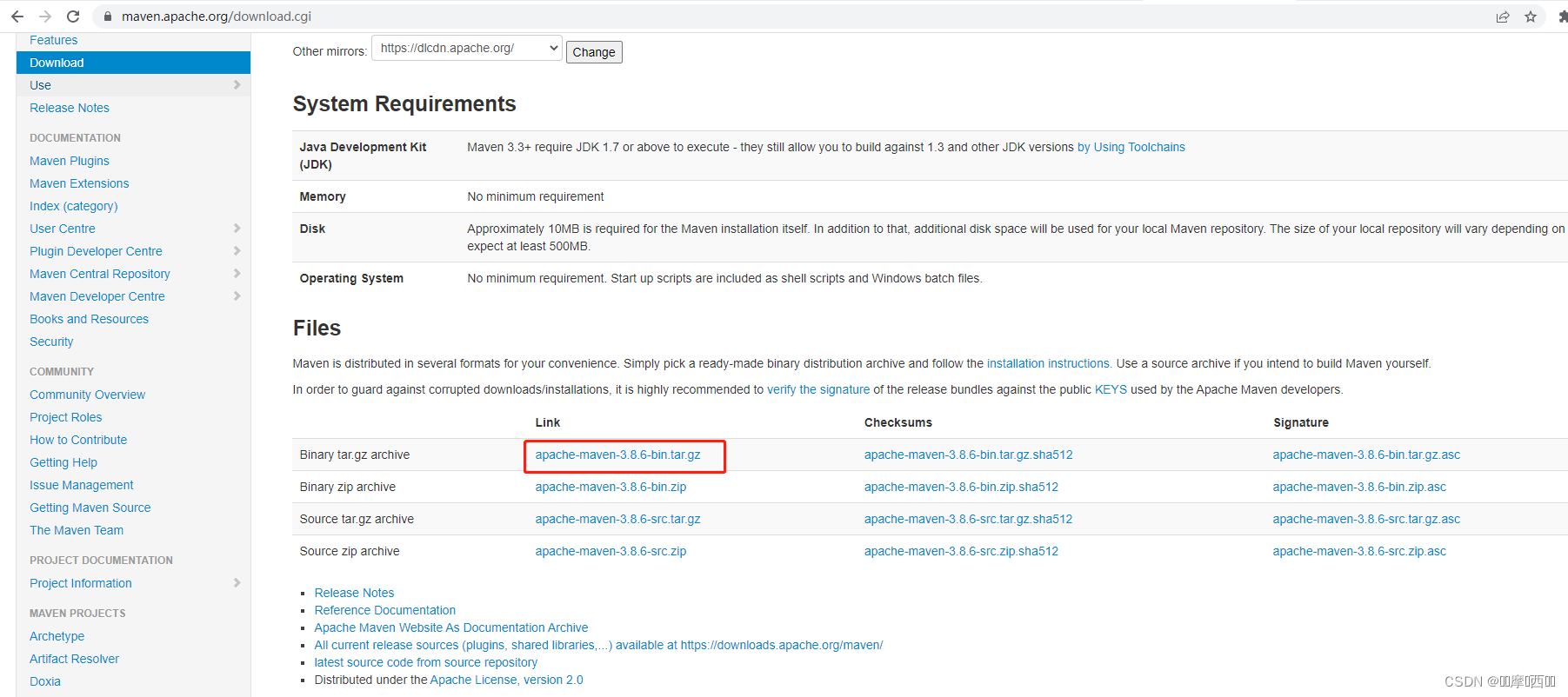Bookmark this page with the star icon
Viewport: 1568px width, 697px height.
(1531, 17)
